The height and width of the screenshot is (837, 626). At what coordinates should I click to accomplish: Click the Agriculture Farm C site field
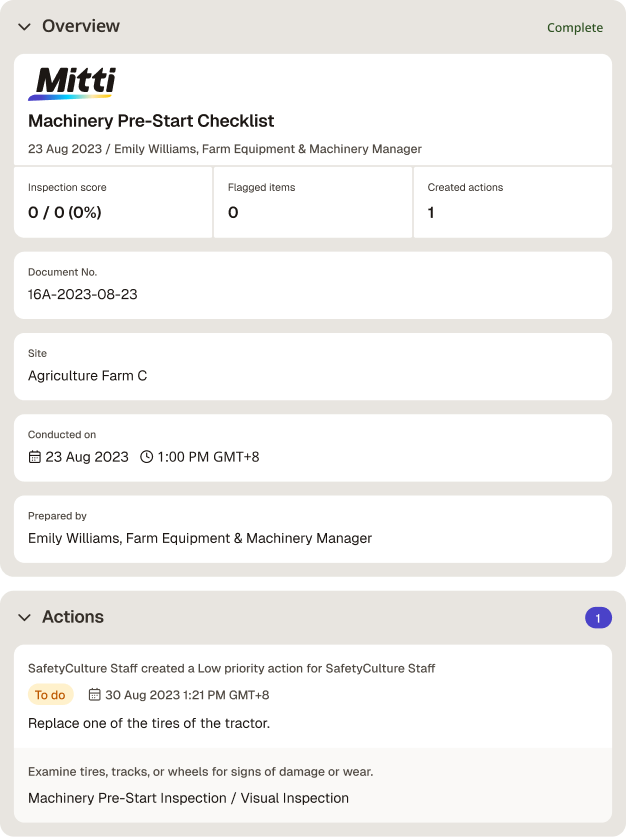(x=313, y=367)
